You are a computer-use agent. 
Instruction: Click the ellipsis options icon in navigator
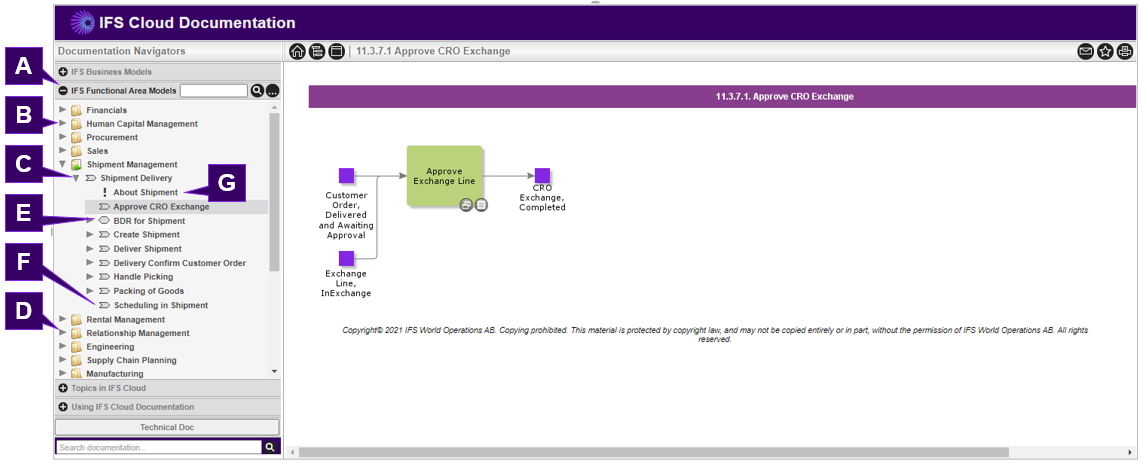point(272,91)
